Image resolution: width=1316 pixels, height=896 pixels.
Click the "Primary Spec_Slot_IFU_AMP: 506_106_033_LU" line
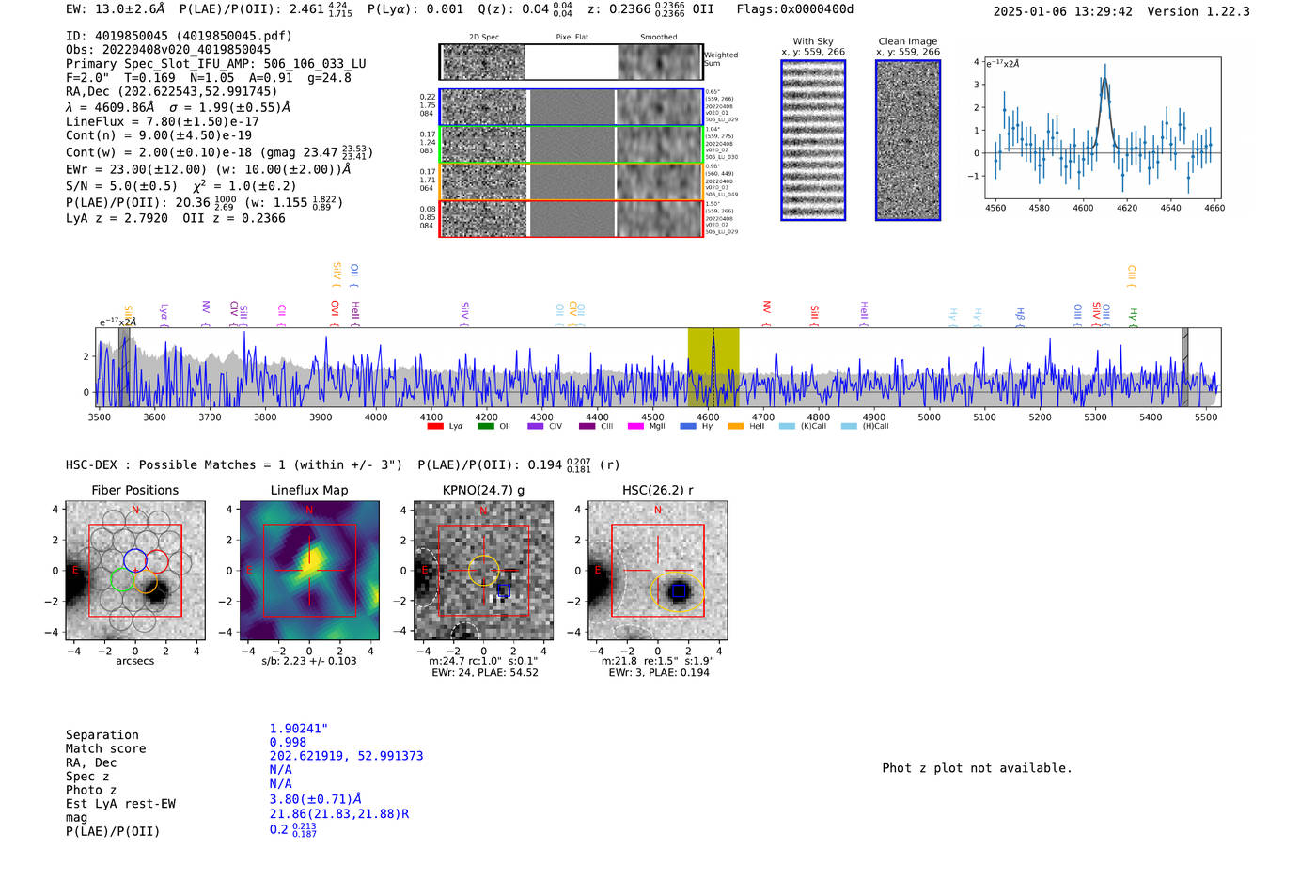[x=216, y=64]
